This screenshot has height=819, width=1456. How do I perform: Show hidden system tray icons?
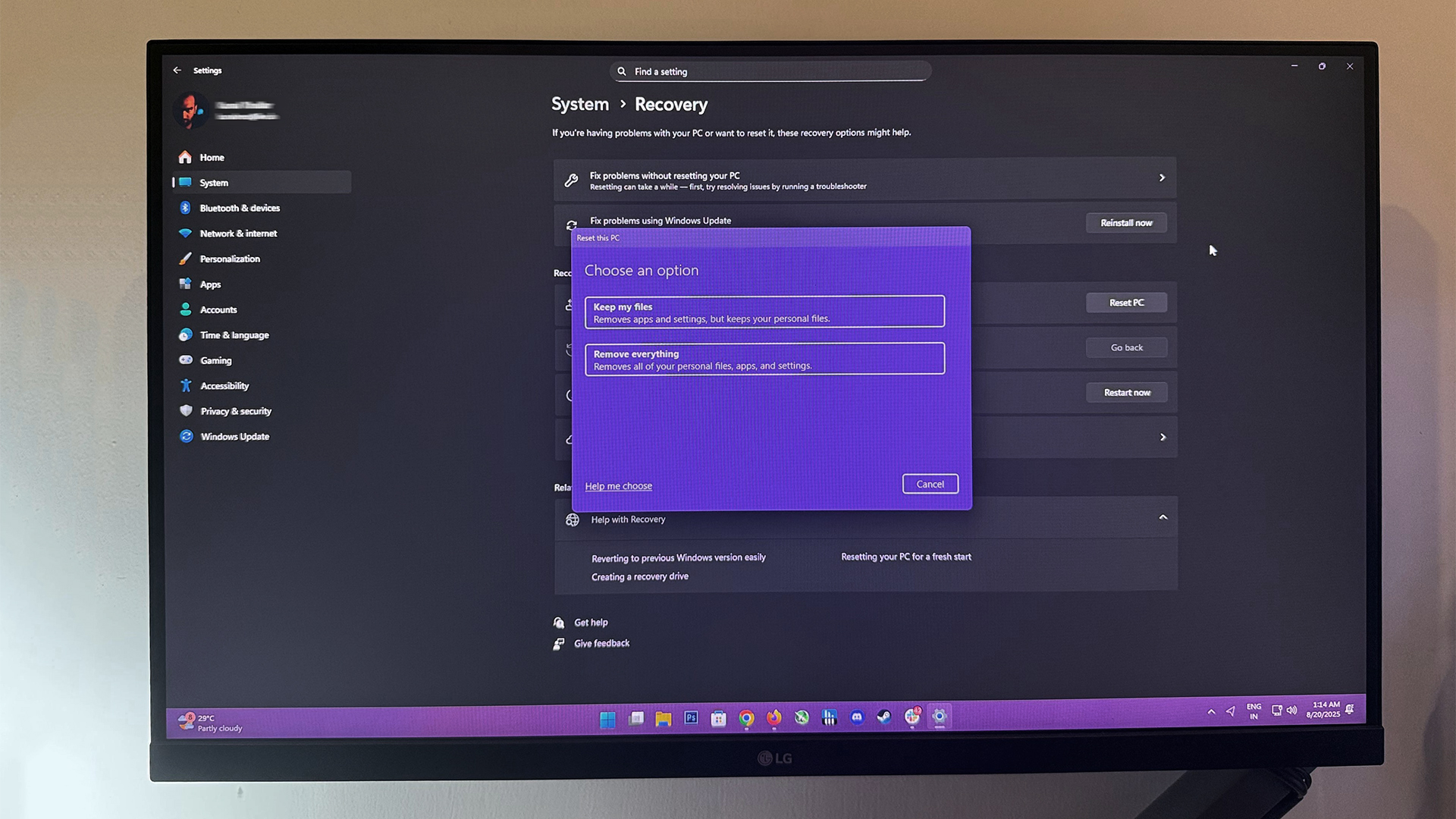point(1211,712)
